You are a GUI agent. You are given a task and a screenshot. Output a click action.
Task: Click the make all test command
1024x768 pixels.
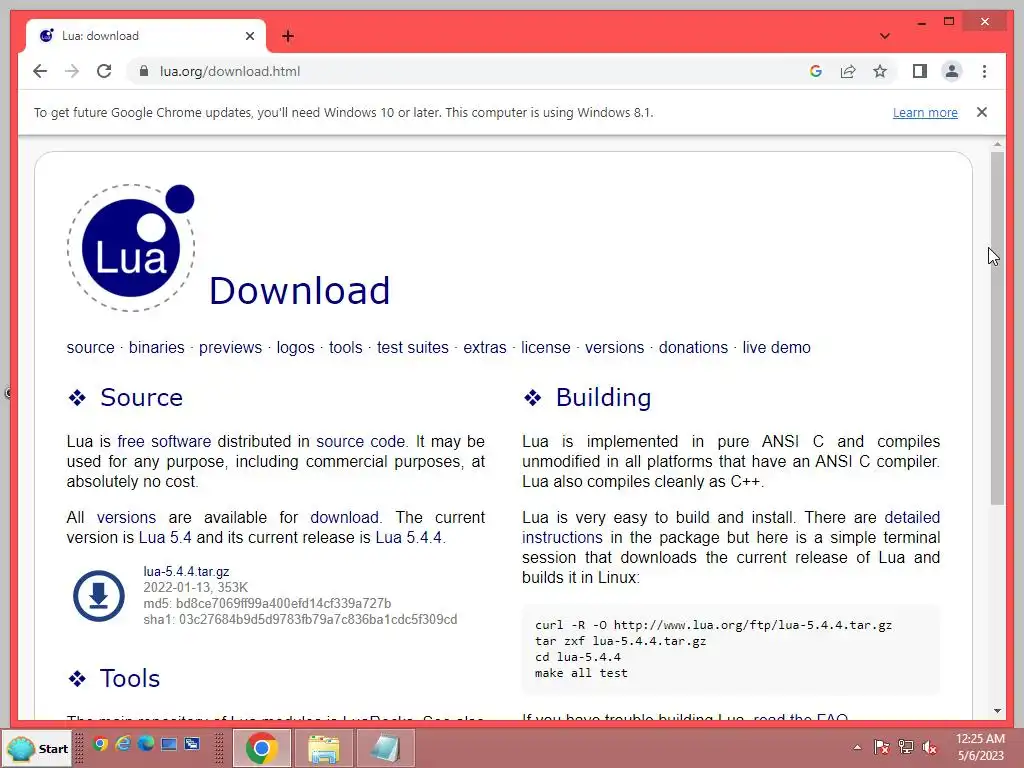pos(581,673)
